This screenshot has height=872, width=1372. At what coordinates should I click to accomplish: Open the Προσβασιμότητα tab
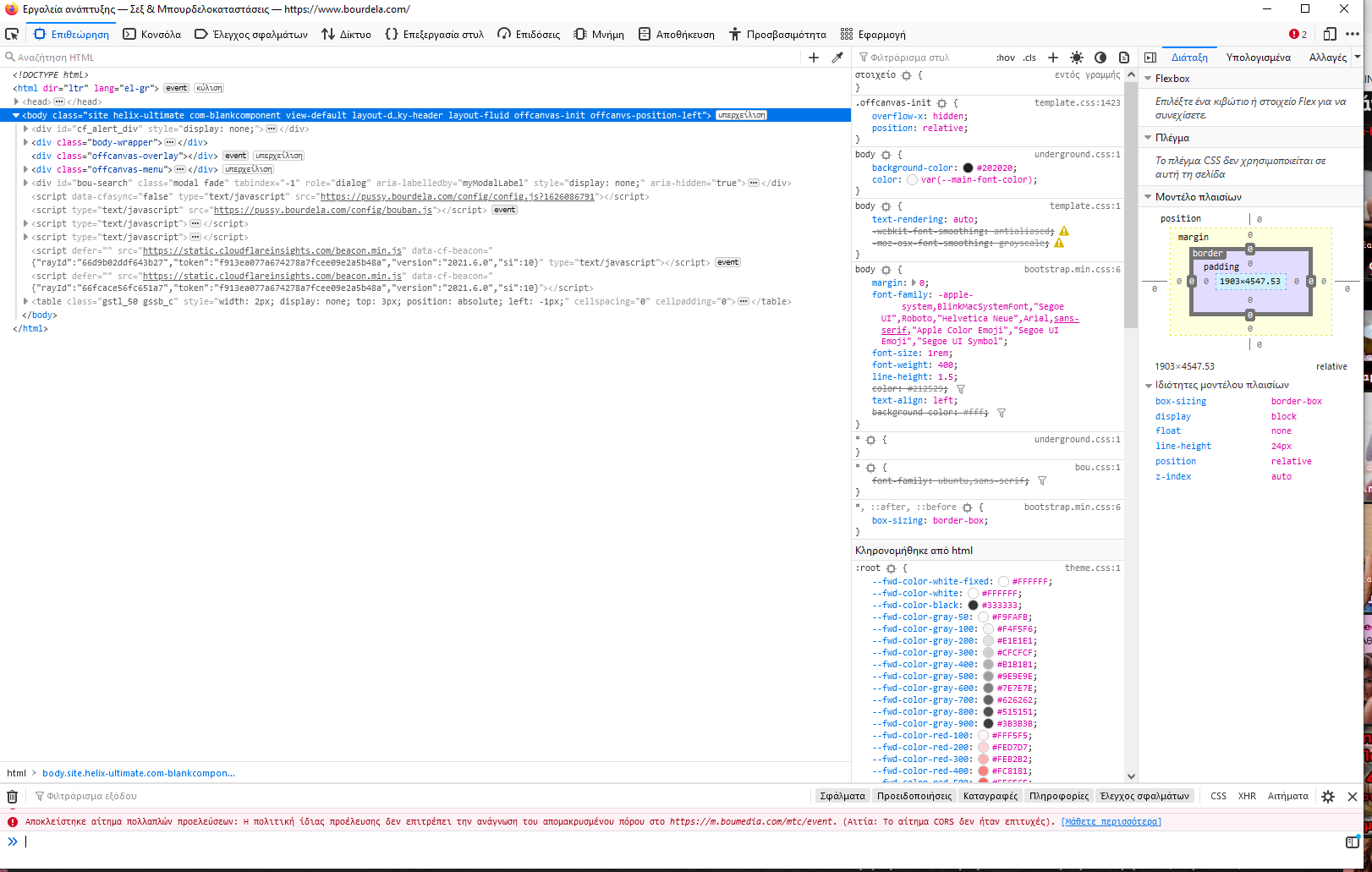pyautogui.click(x=777, y=35)
